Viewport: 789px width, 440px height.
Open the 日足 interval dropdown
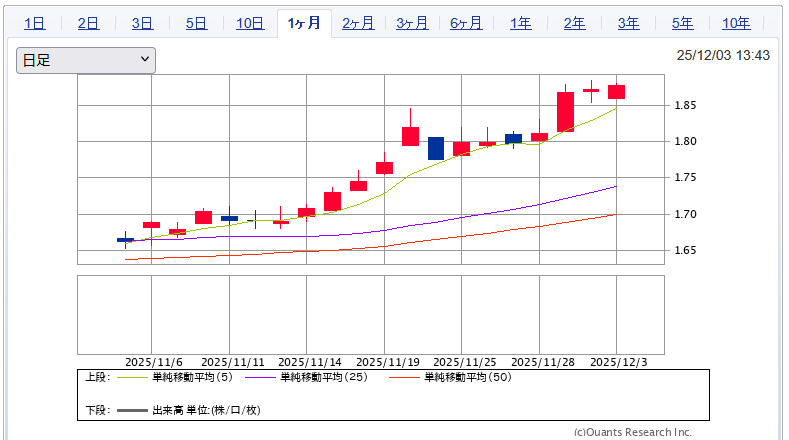click(x=86, y=60)
